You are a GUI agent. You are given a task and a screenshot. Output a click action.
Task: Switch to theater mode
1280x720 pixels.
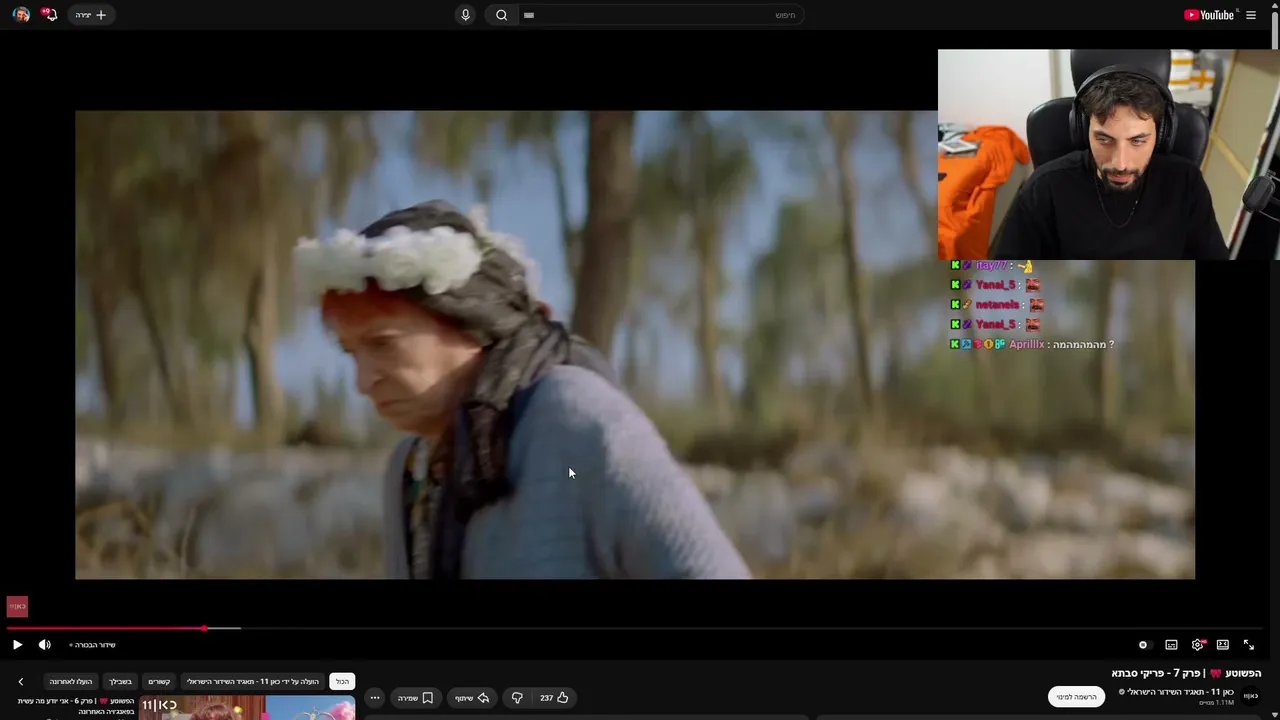pyautogui.click(x=1222, y=645)
